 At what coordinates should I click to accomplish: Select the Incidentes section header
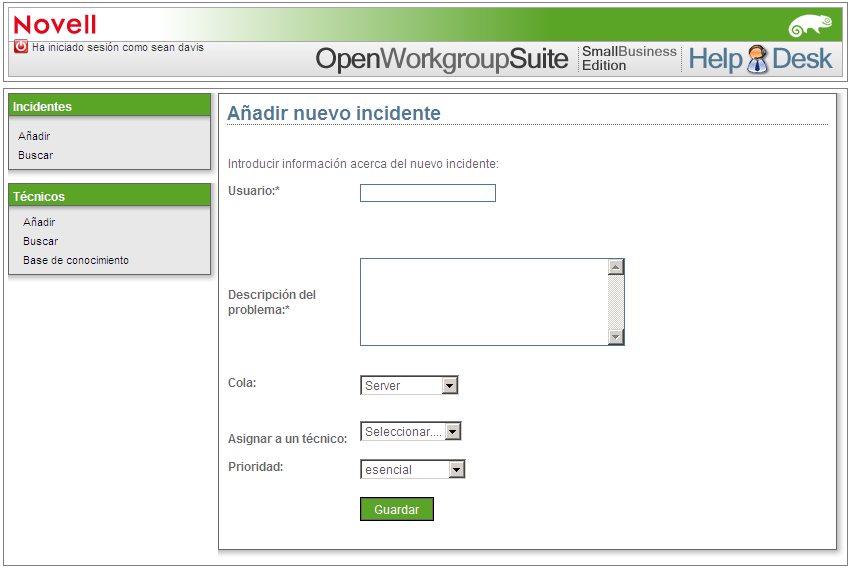coord(109,106)
